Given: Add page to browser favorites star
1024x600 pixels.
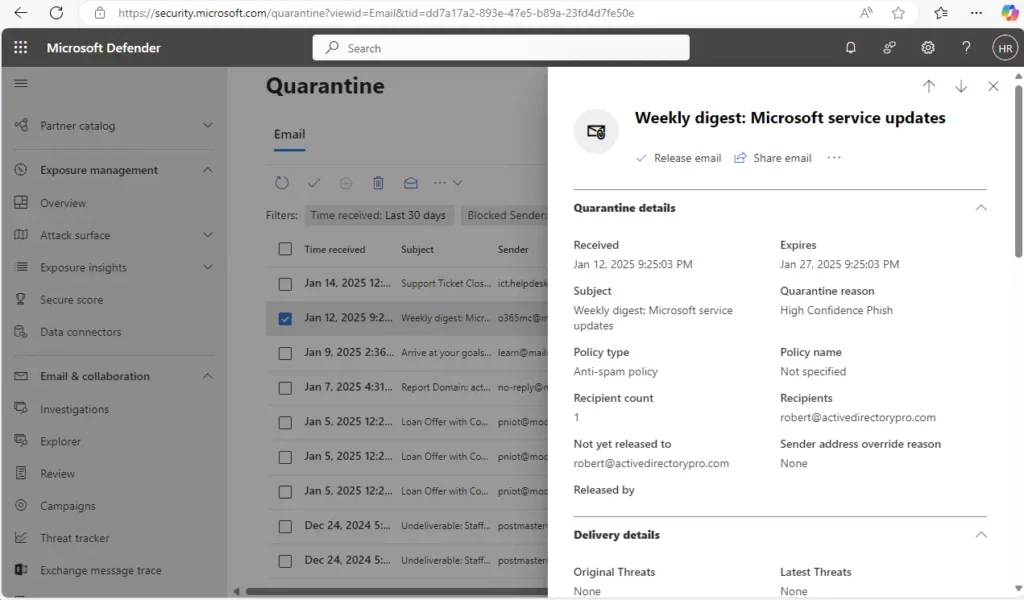Looking at the screenshot, I should [x=899, y=12].
